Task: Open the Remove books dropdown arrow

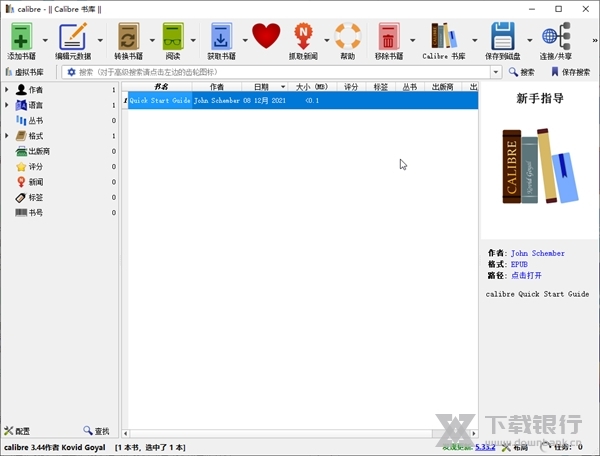Action: point(412,40)
